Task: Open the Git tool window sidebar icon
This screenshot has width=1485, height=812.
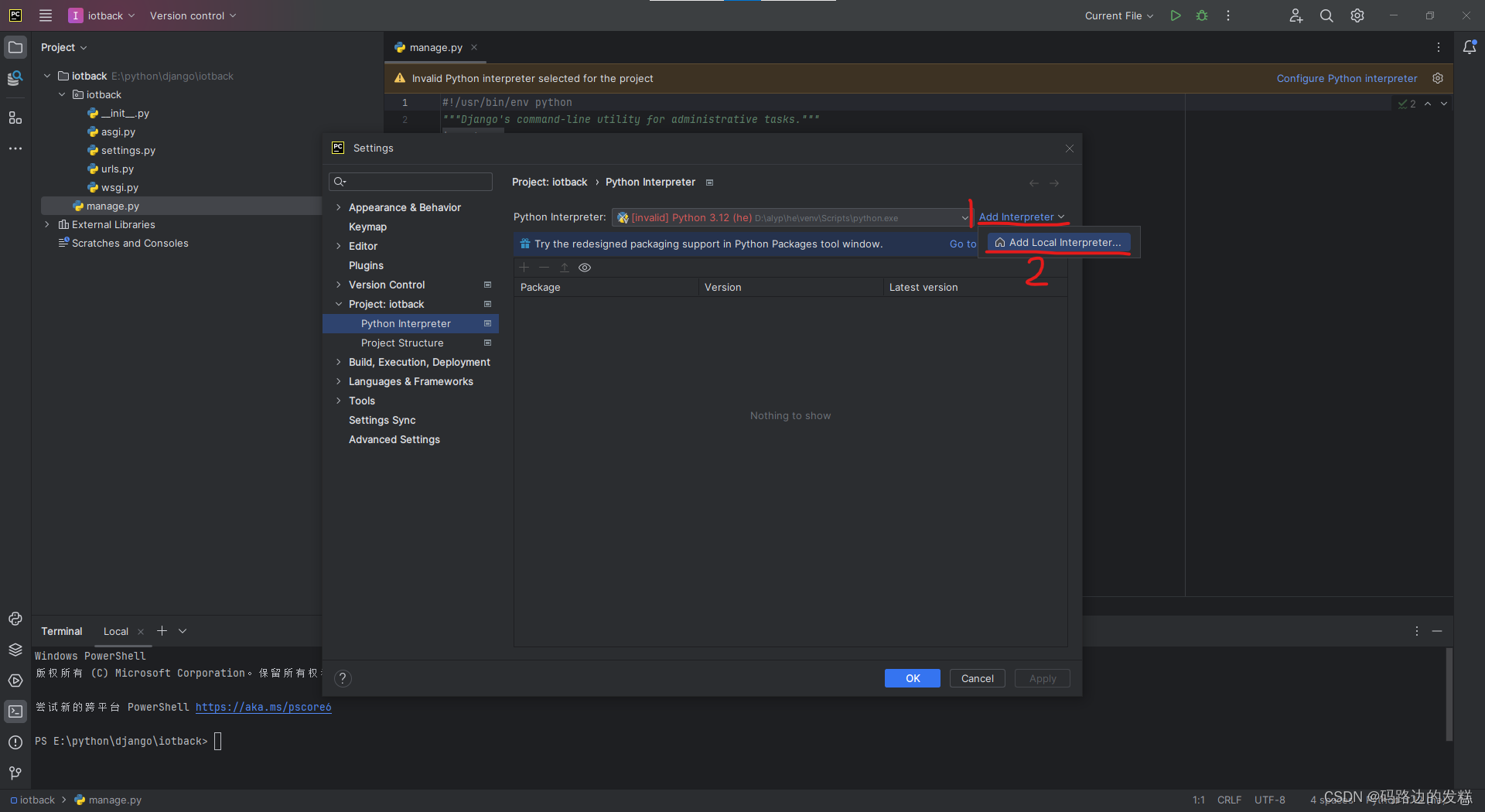Action: pos(15,773)
